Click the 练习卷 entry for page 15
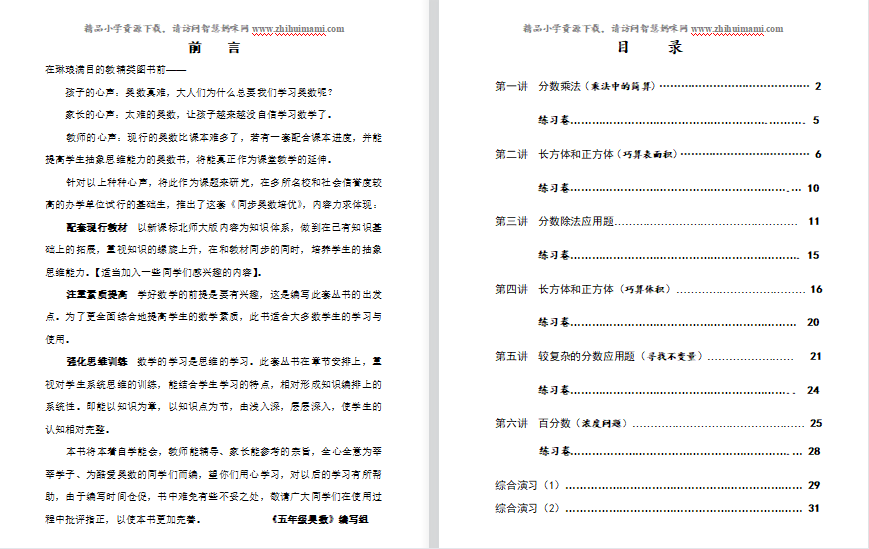This screenshot has width=869, height=549. [x=555, y=256]
